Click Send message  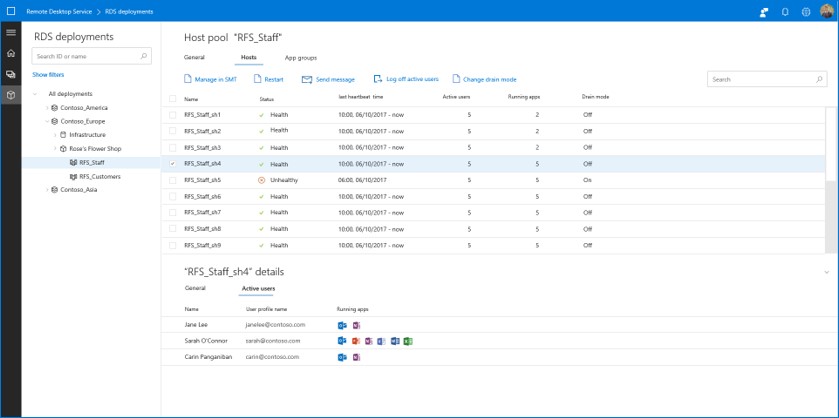(x=328, y=79)
